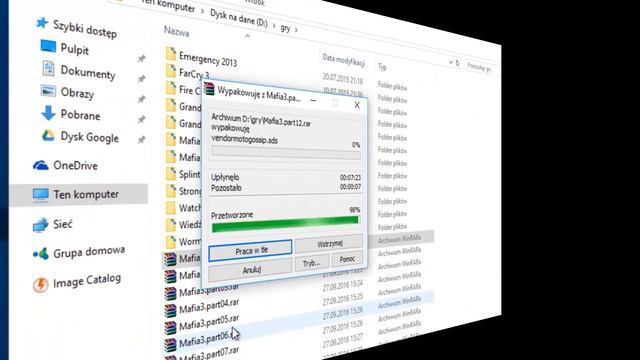The width and height of the screenshot is (640, 360).
Task: Close the WinRAR extraction dialog
Action: [x=357, y=105]
